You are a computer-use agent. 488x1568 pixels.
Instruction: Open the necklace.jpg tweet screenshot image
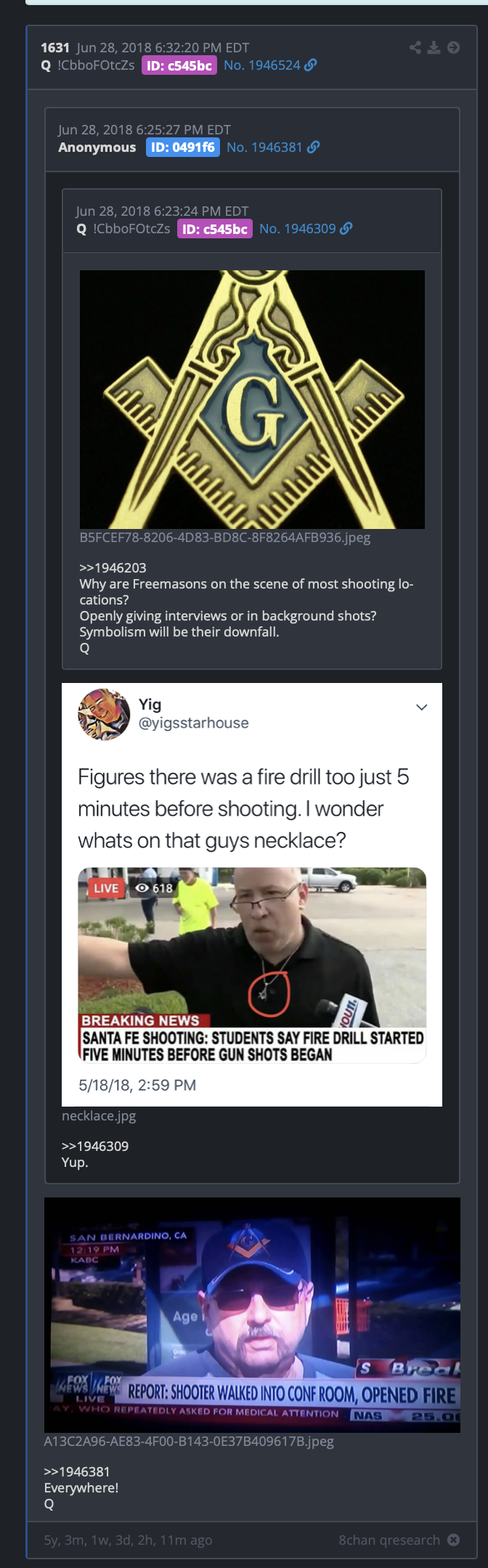(252, 894)
